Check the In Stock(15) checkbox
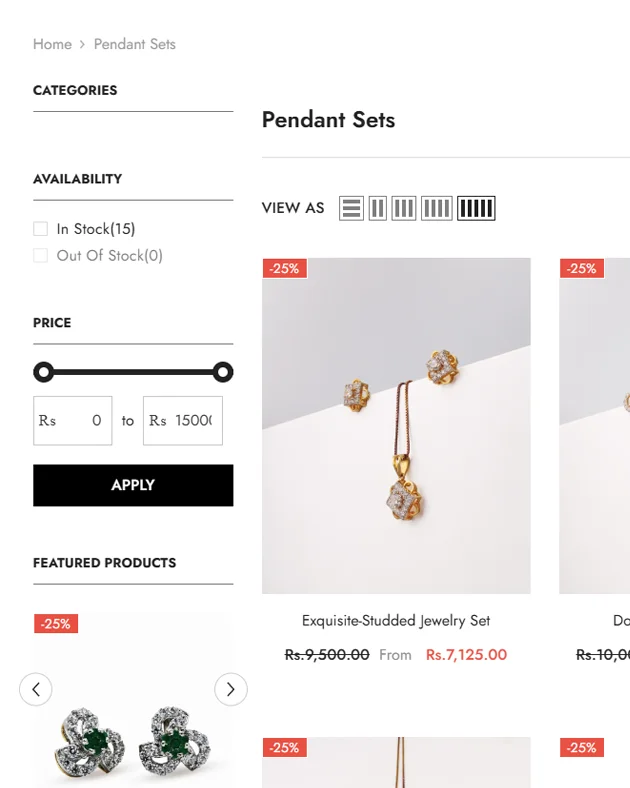 tap(41, 229)
